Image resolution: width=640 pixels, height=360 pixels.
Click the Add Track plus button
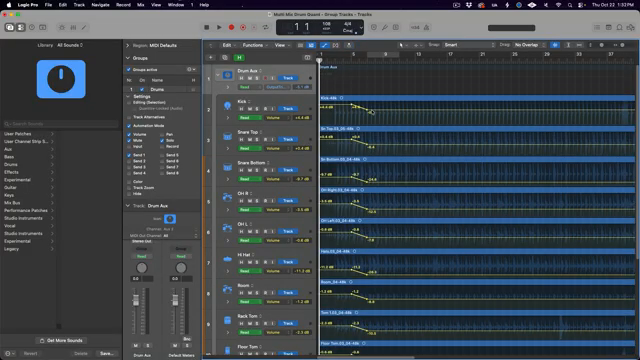(211, 58)
